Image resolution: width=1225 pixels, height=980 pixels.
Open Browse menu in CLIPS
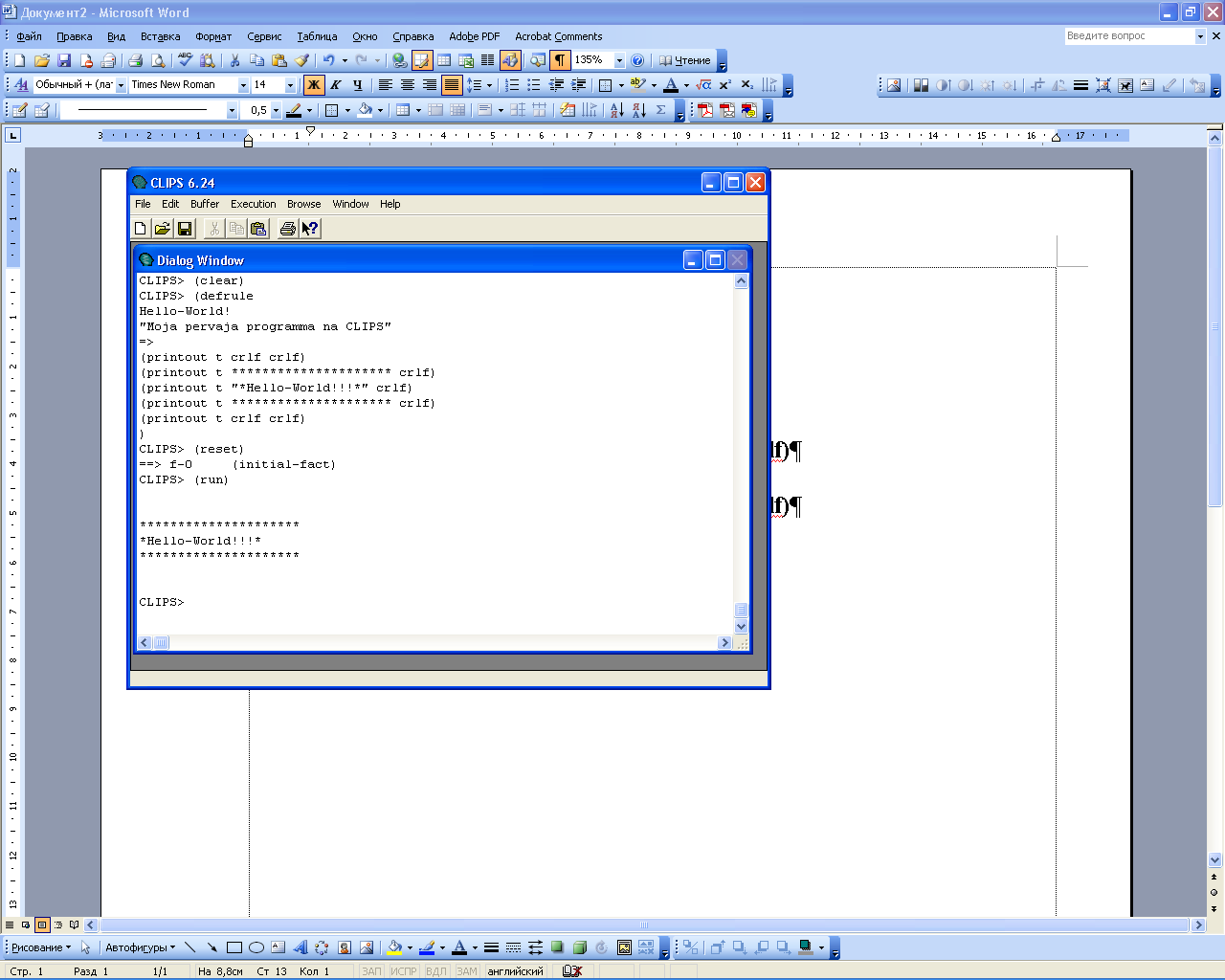tap(303, 204)
